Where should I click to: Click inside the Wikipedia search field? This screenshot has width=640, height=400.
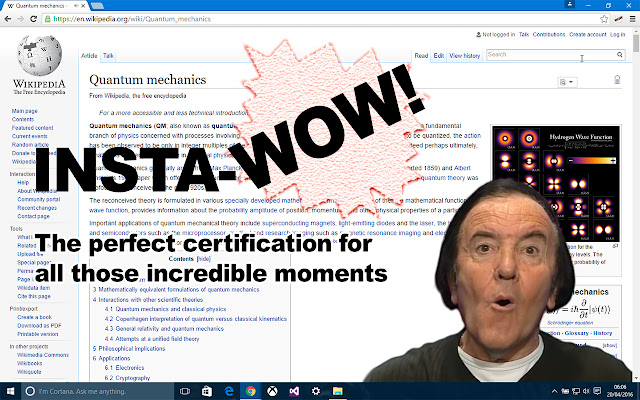551,55
